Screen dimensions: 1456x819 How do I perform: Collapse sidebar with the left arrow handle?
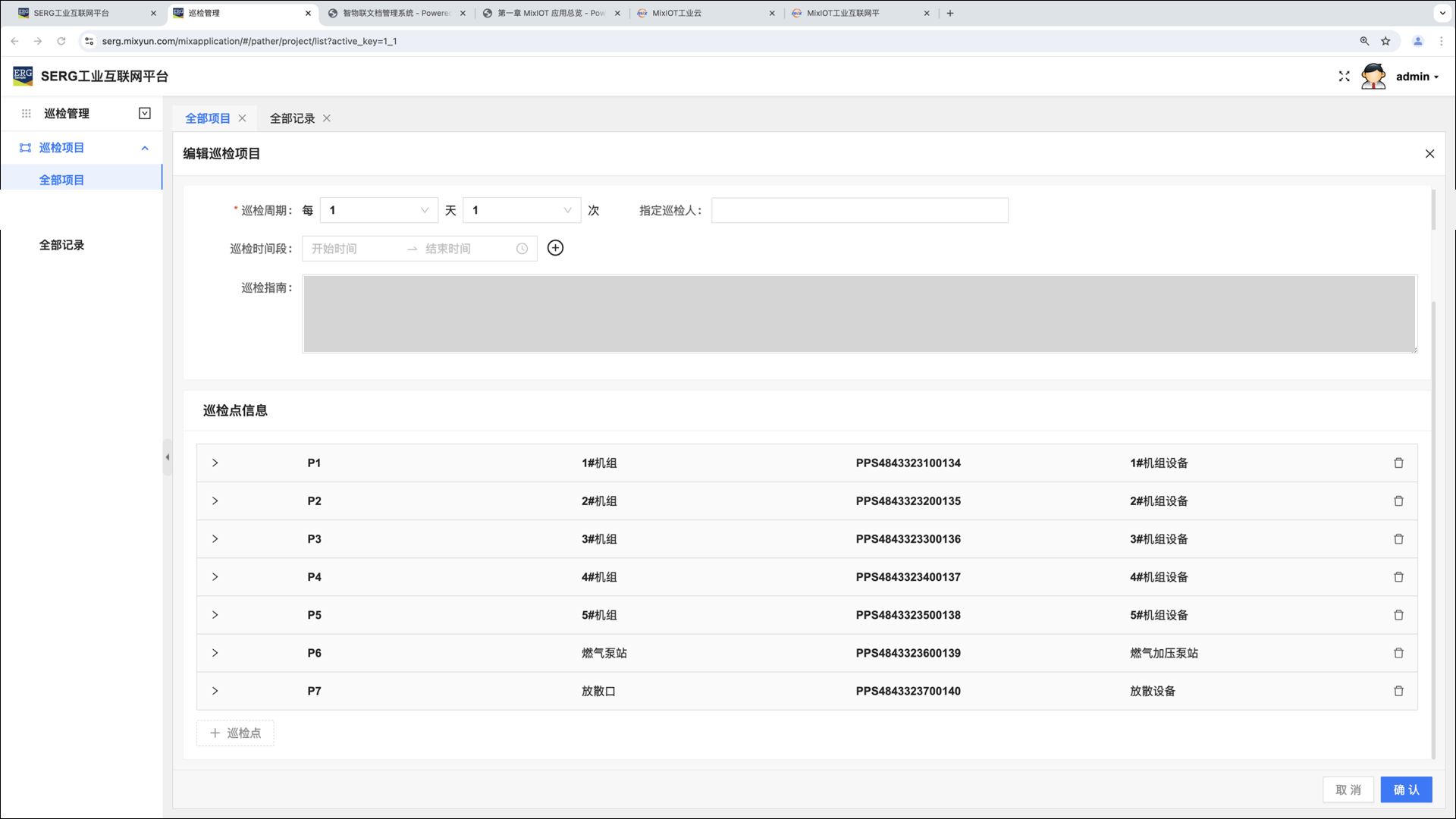168,457
